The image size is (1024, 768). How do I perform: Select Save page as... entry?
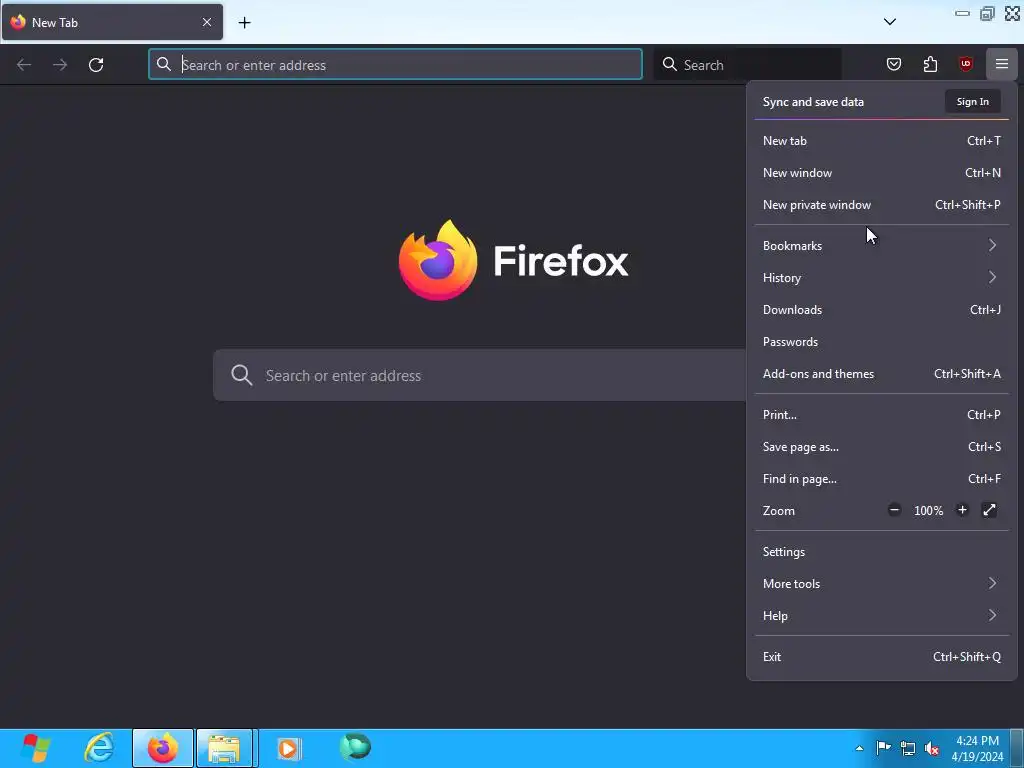point(882,447)
